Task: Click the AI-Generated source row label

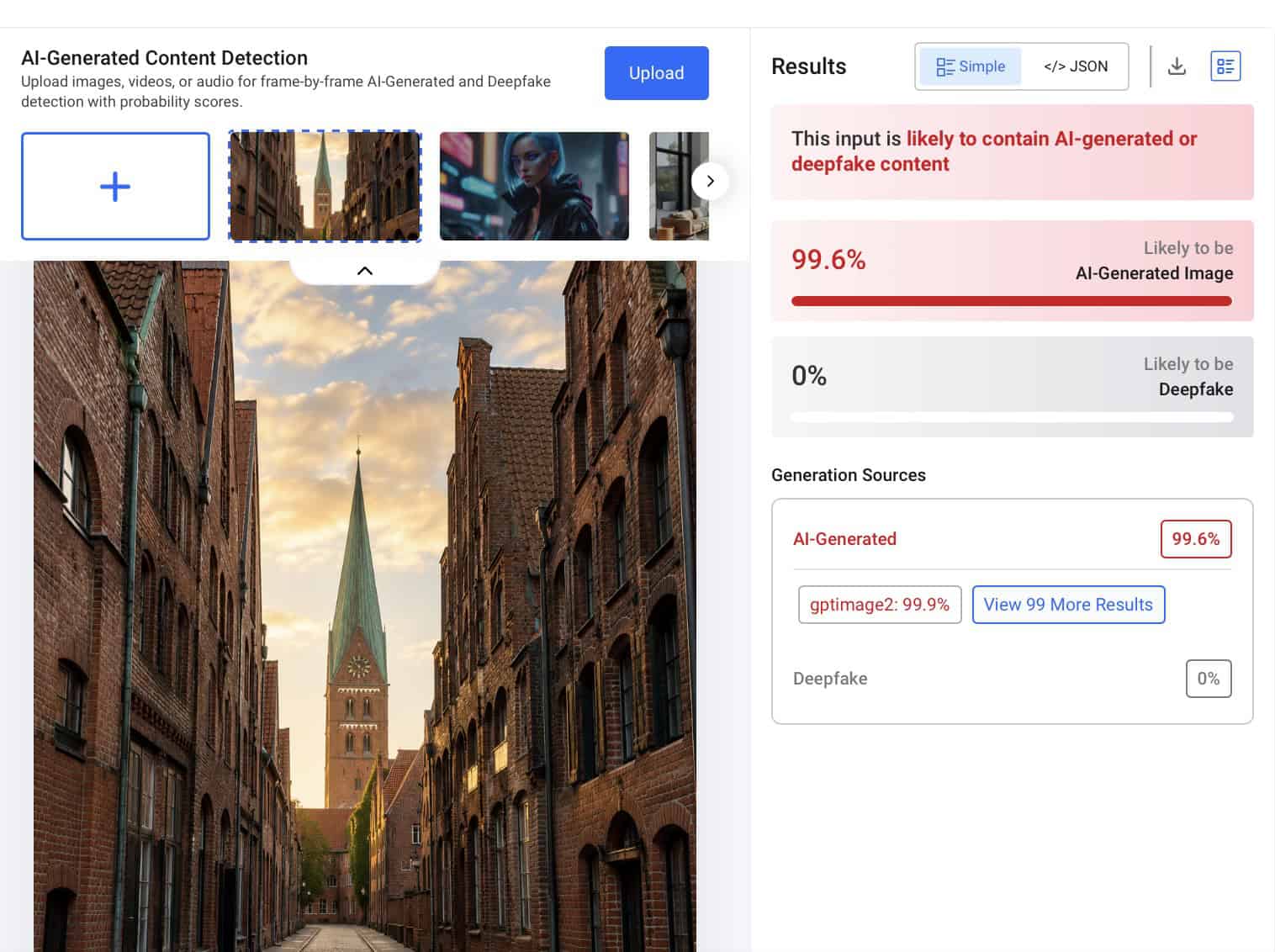Action: coord(844,539)
